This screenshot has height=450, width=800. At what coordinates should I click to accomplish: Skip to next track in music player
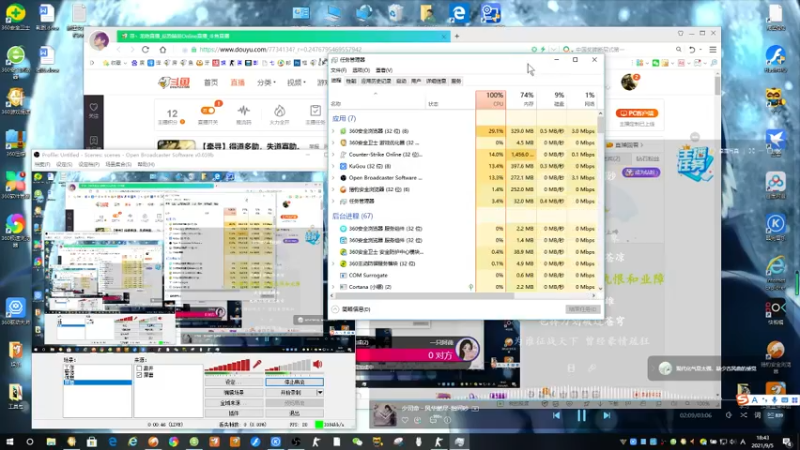point(607,416)
